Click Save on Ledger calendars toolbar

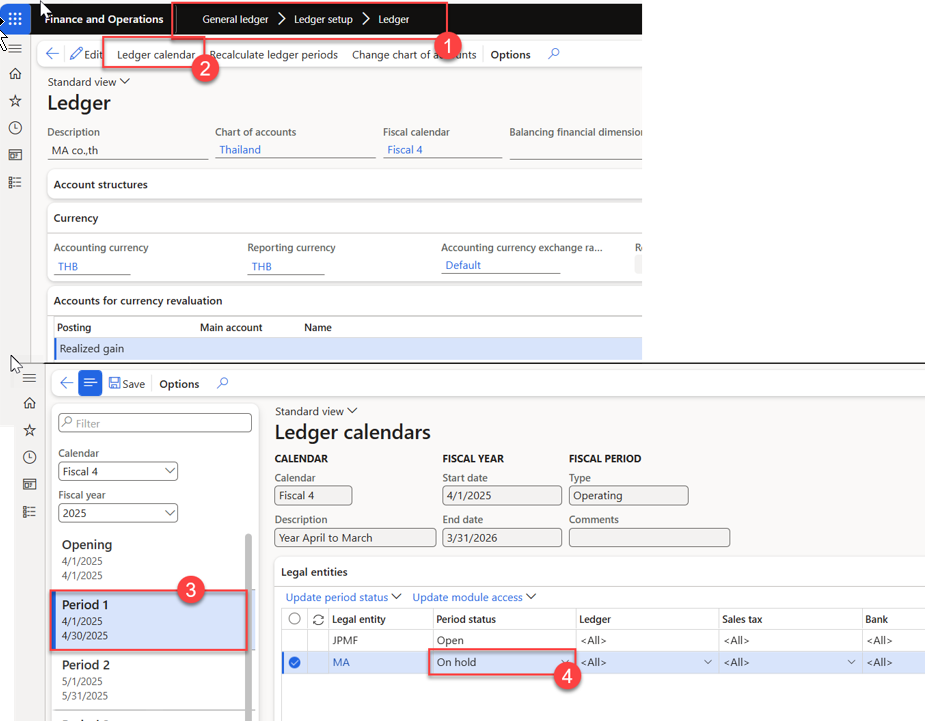pos(127,384)
